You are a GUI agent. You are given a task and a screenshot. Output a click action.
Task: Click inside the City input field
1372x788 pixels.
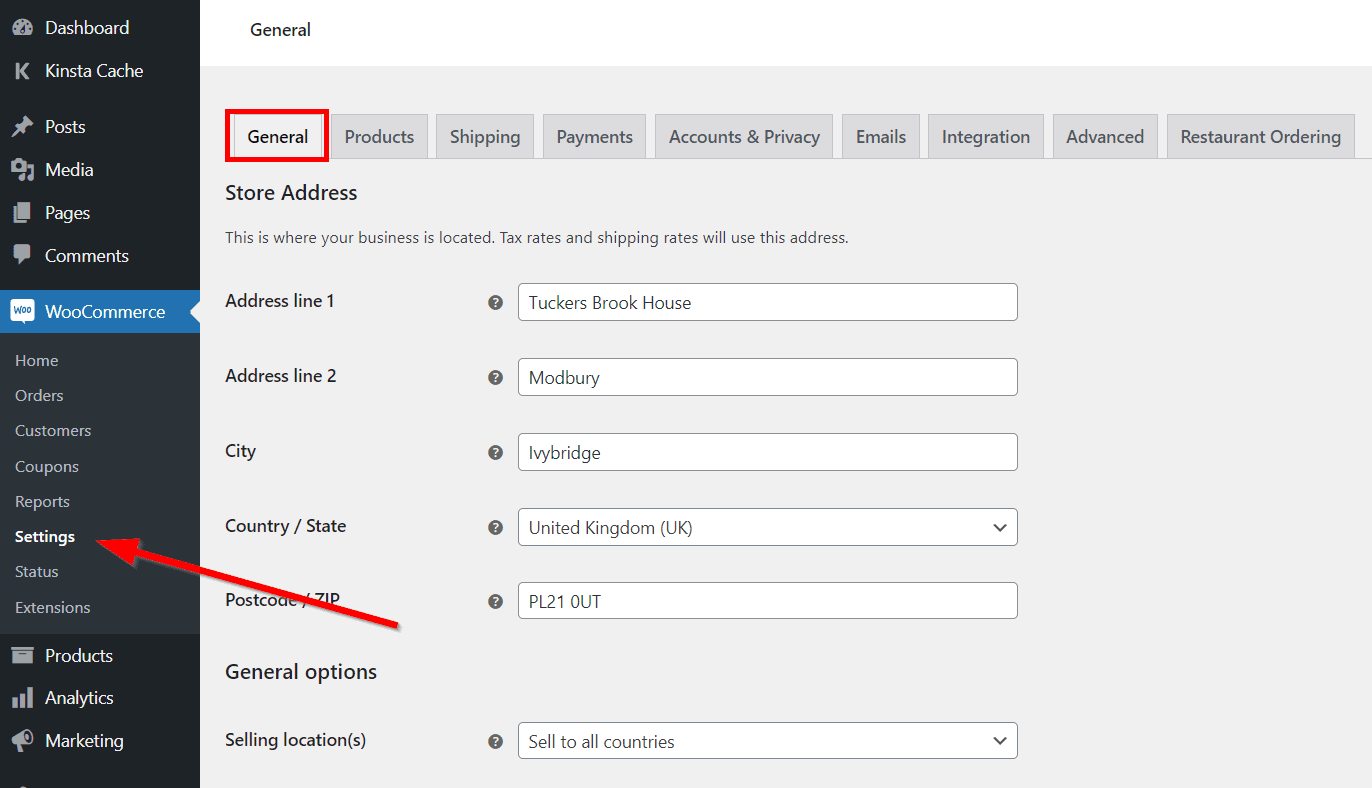click(x=767, y=452)
